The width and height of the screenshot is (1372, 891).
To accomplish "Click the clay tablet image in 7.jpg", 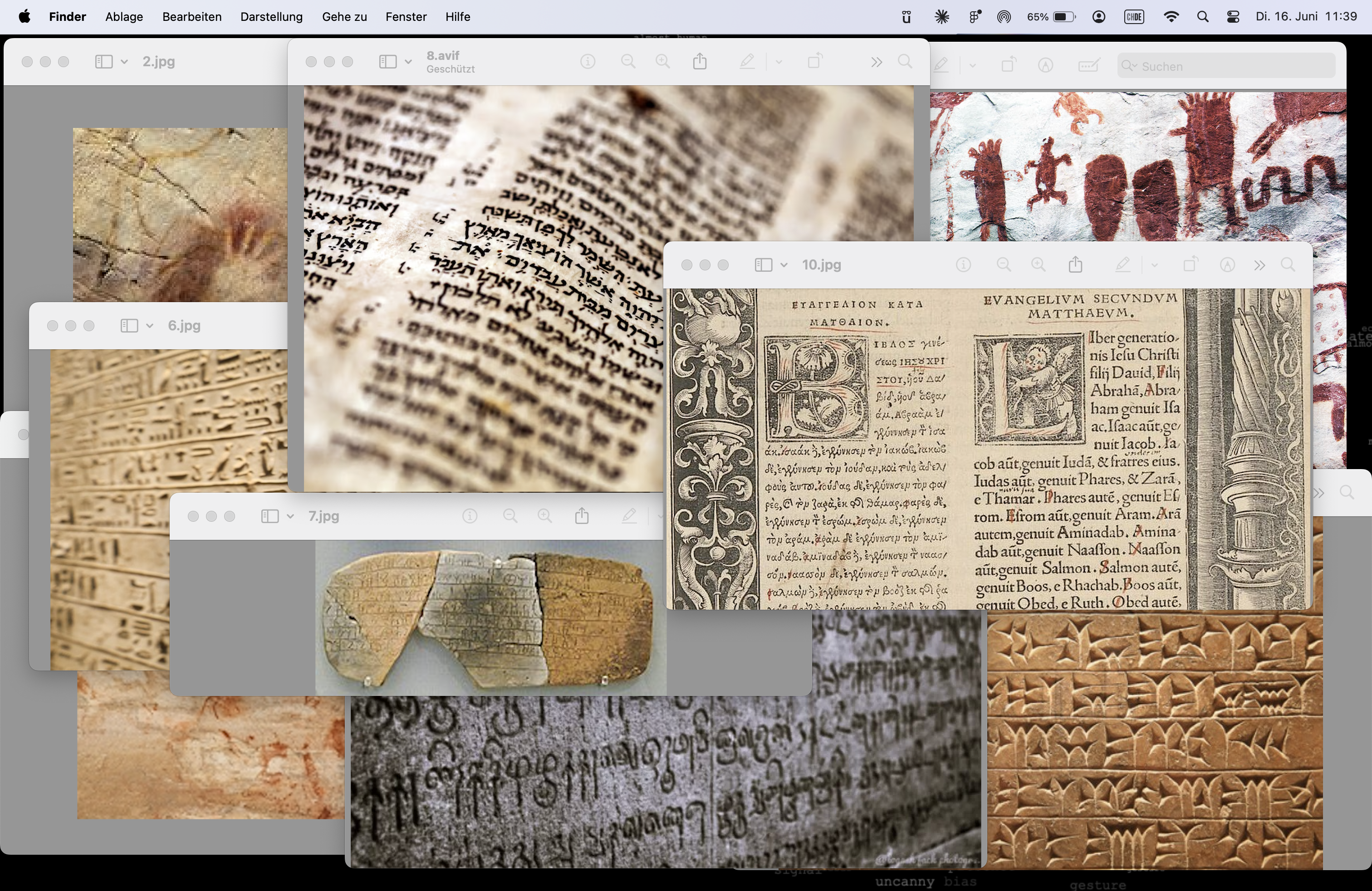I will tap(490, 617).
